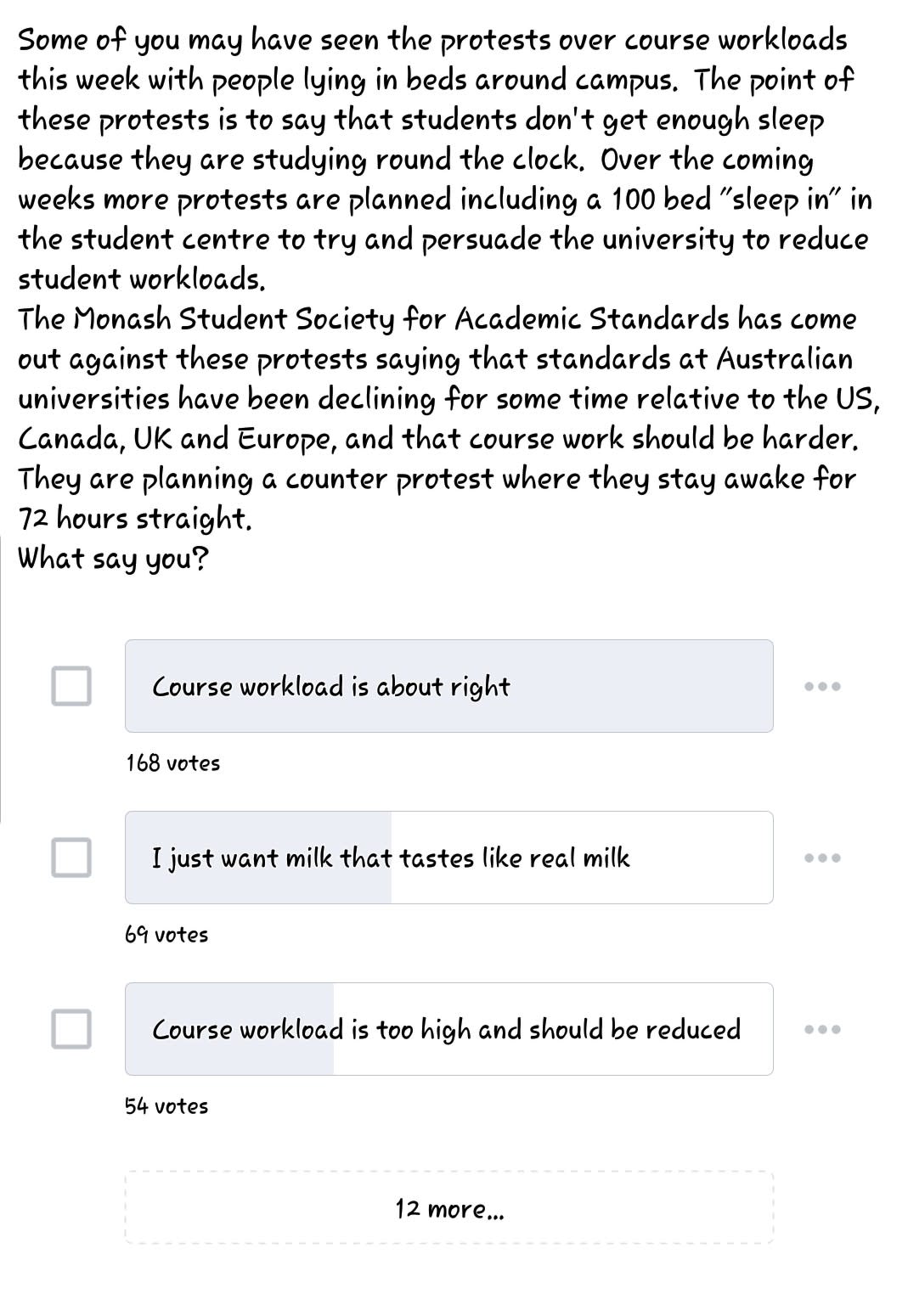Click the paragraph mentioning Monash Student Society
Viewport: 908px width, 1316px height.
click(437, 319)
